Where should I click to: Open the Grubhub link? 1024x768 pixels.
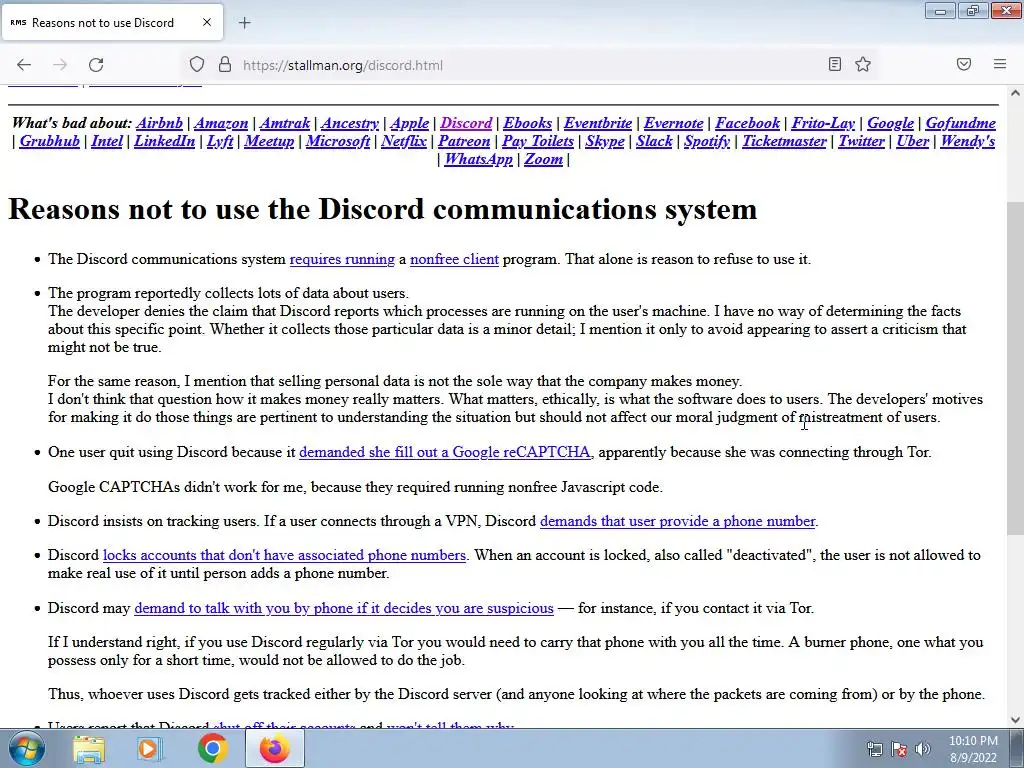[50, 141]
